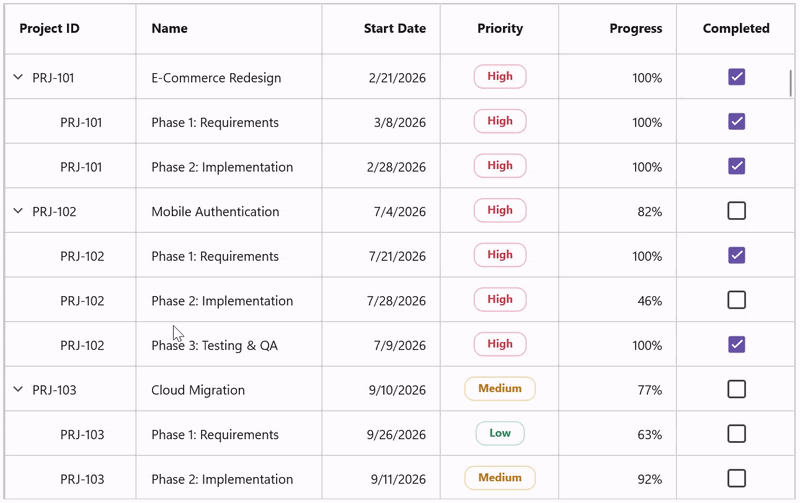This screenshot has height=503, width=800.
Task: Uncheck Completed for E-Commerce Redesign
Action: click(736, 77)
